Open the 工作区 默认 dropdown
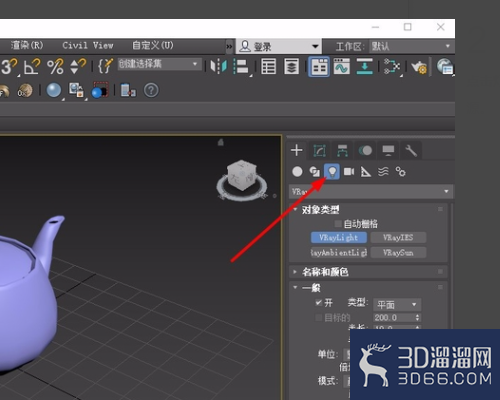The width and height of the screenshot is (500, 400). 412,46
